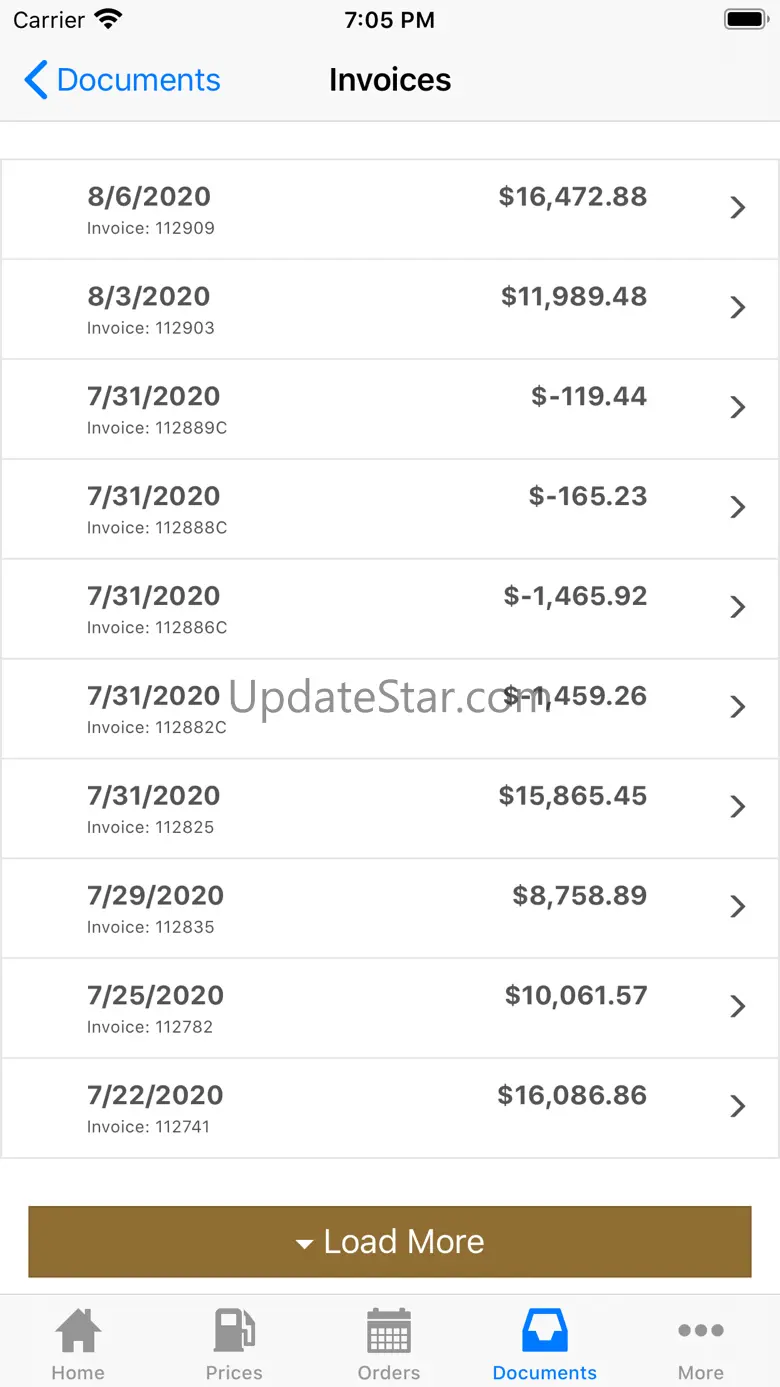The height and width of the screenshot is (1387, 780).
Task: Open the Prices fuel pump icon
Action: 234,1330
